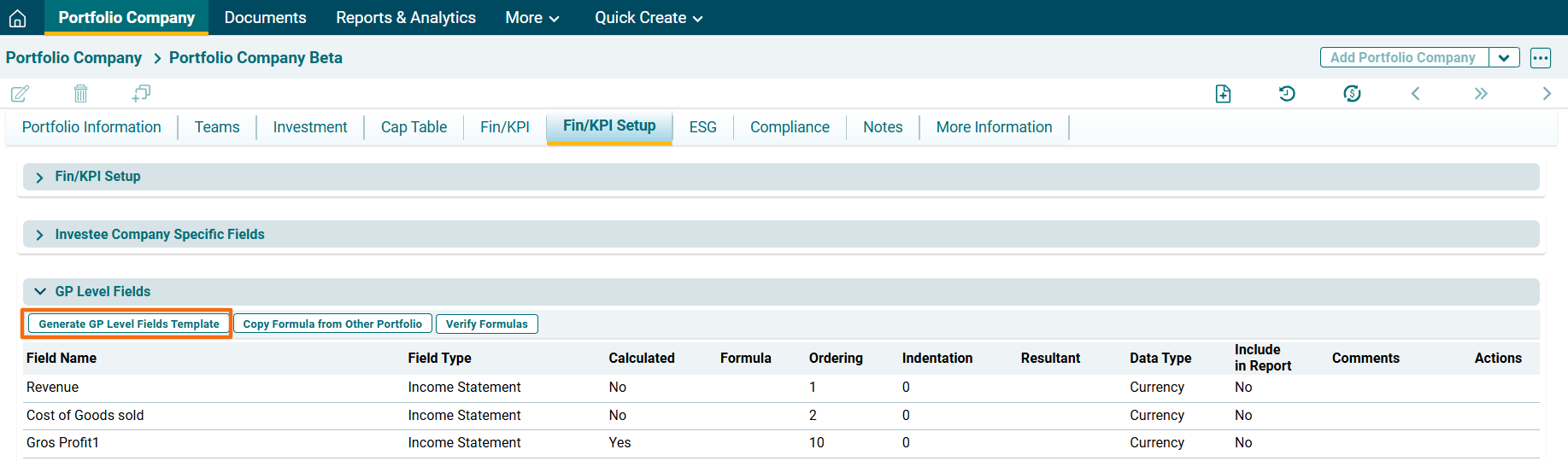Open Reports & Analytics menu item
Viewport: 1568px width, 461px height.
406,18
